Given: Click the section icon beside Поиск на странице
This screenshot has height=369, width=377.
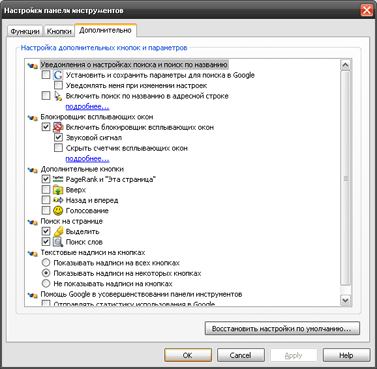Looking at the screenshot, I should [x=32, y=222].
